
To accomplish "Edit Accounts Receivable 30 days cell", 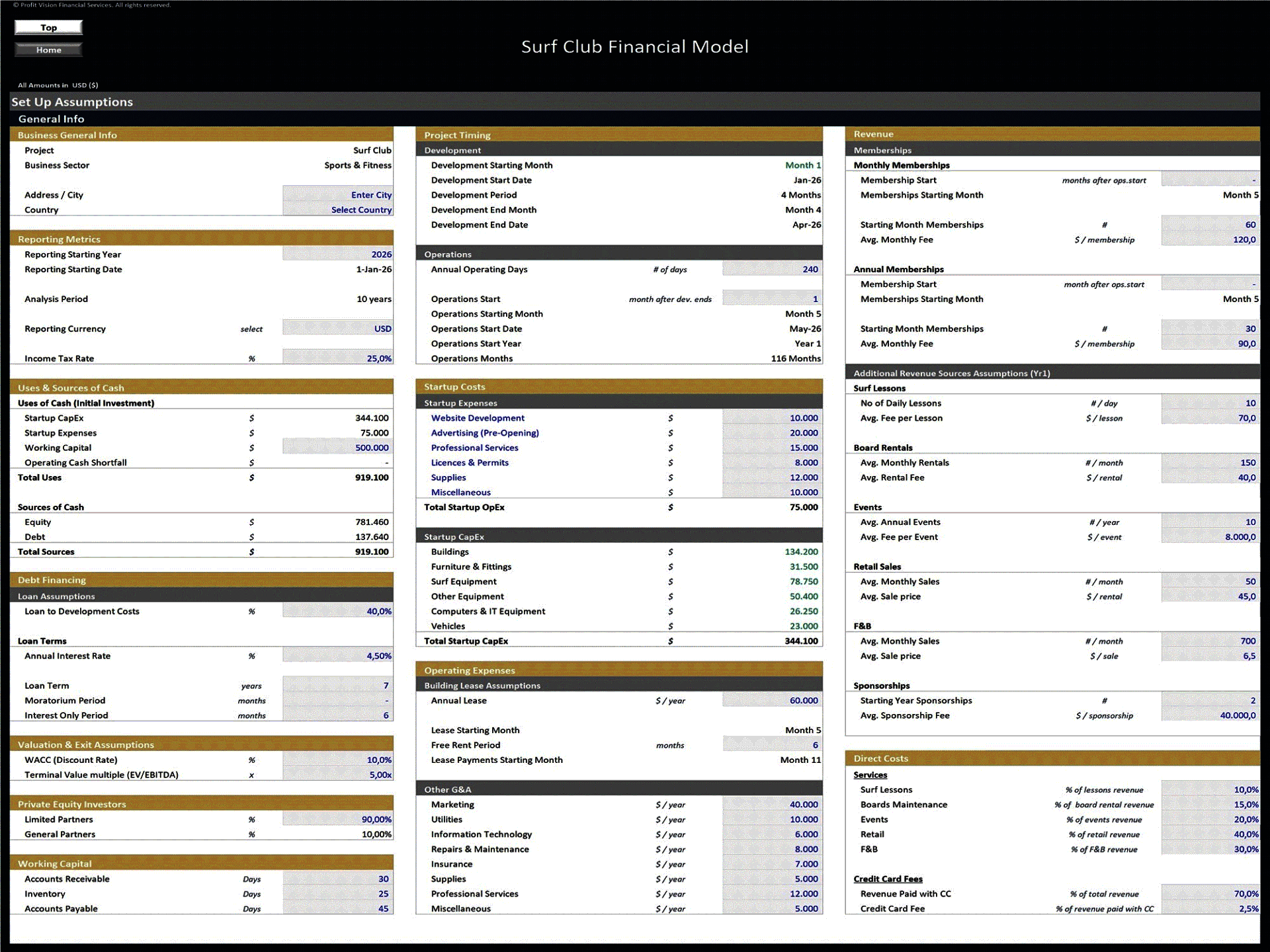I will [338, 879].
